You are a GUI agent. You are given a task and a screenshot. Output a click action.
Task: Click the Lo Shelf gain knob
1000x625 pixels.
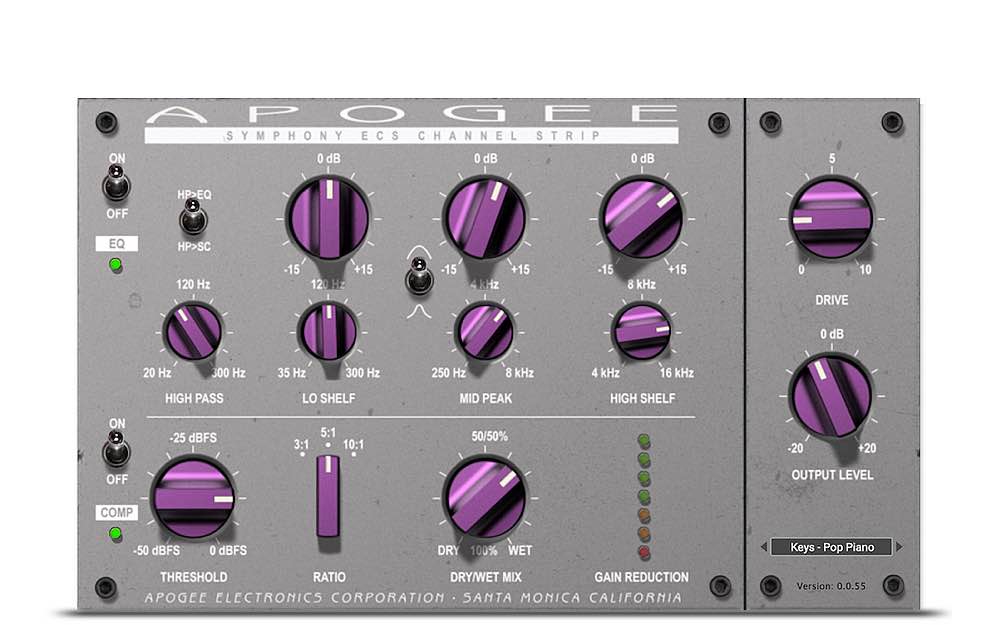tap(328, 218)
